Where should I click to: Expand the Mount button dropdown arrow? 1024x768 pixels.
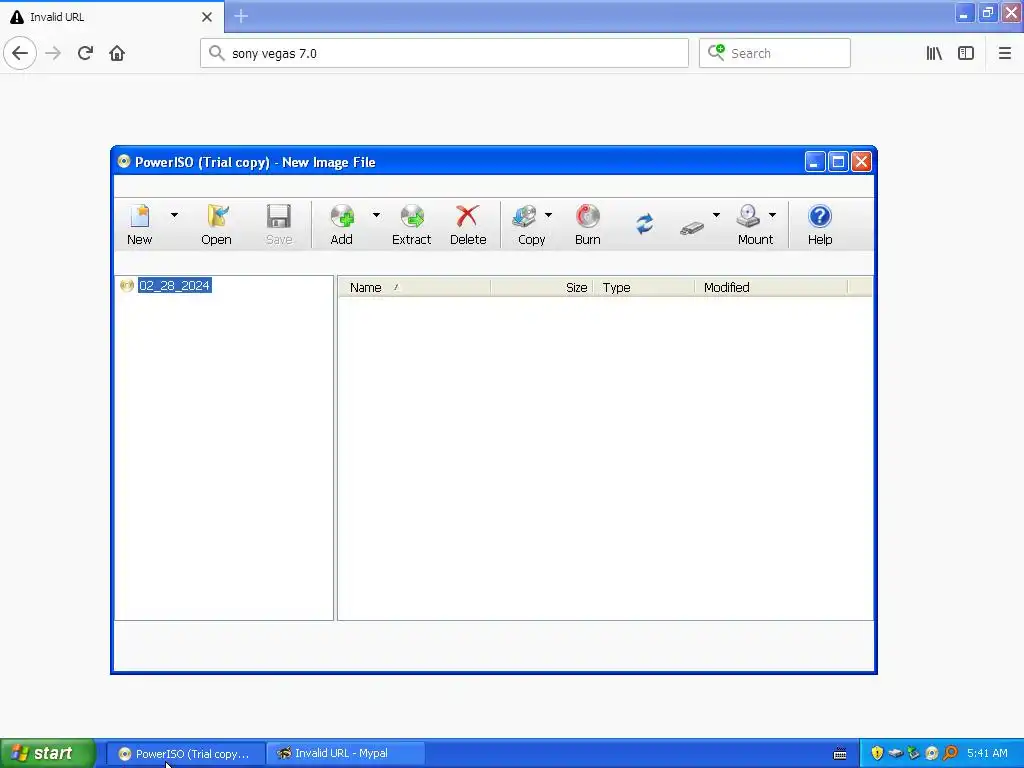pyautogui.click(x=773, y=215)
